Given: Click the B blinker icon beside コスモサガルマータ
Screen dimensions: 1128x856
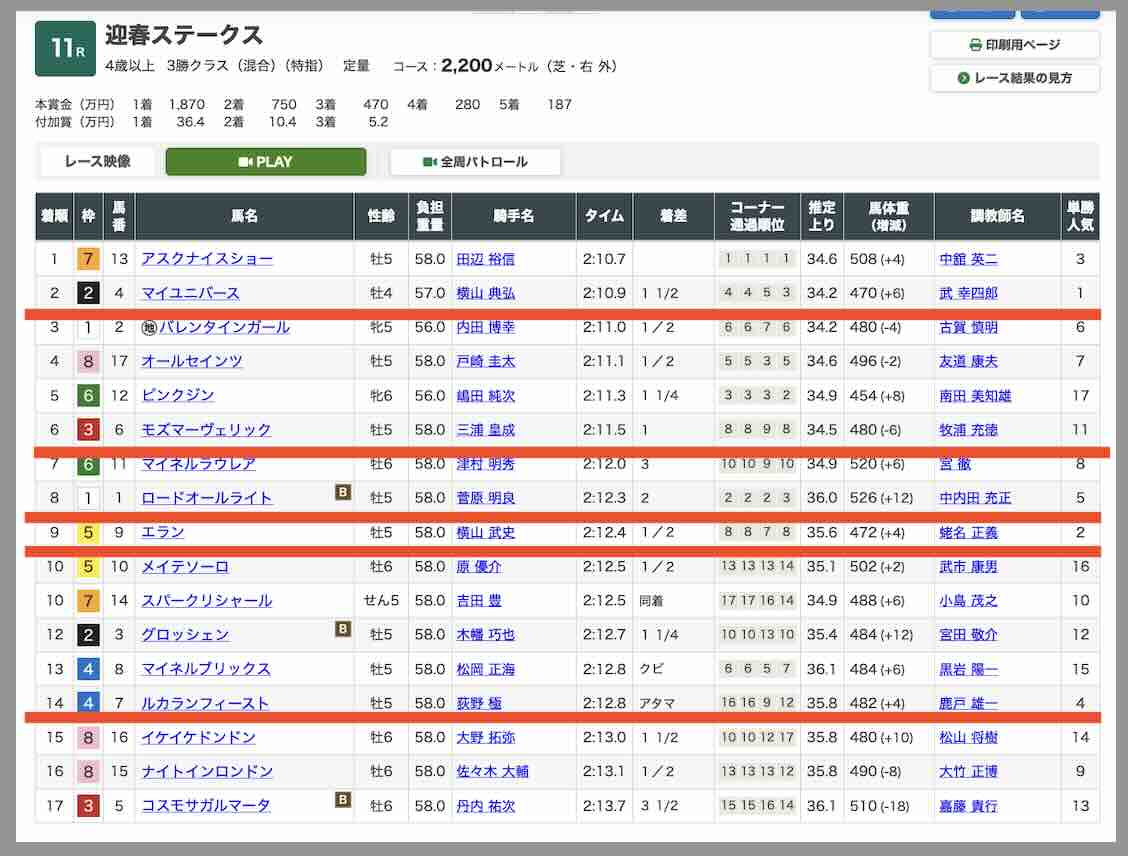Looking at the screenshot, I should point(342,800).
